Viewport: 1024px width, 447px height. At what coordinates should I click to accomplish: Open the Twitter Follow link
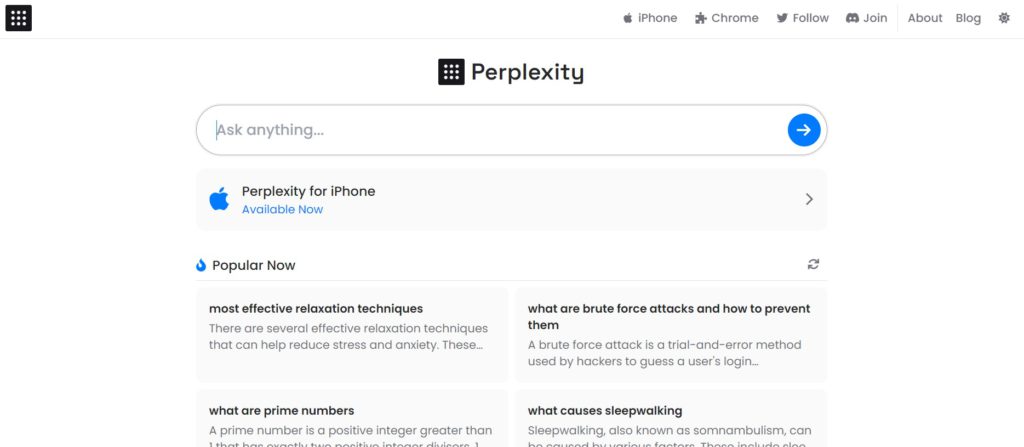coord(803,18)
